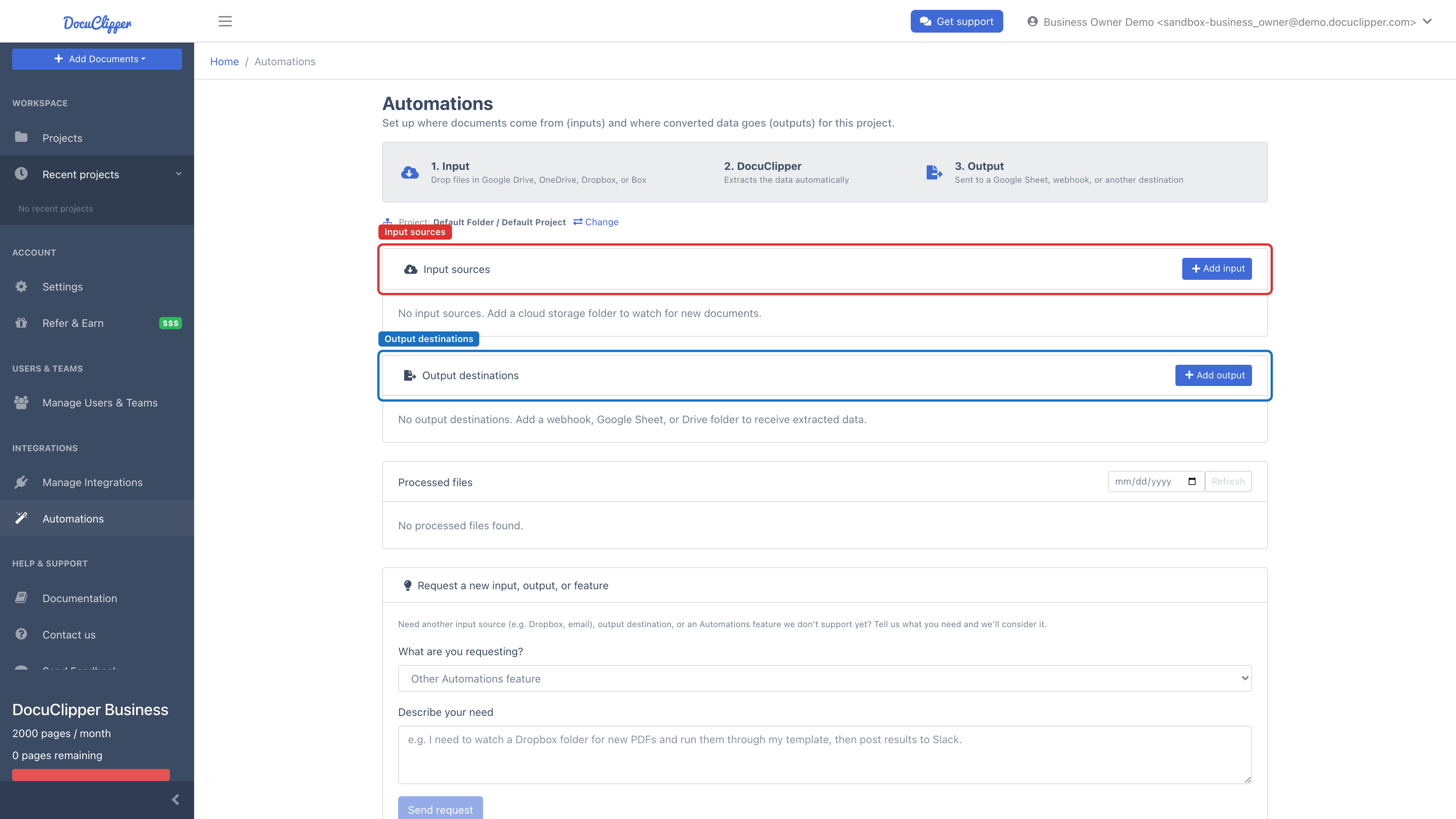
Task: Select Automations in the sidebar
Action: pos(97,518)
